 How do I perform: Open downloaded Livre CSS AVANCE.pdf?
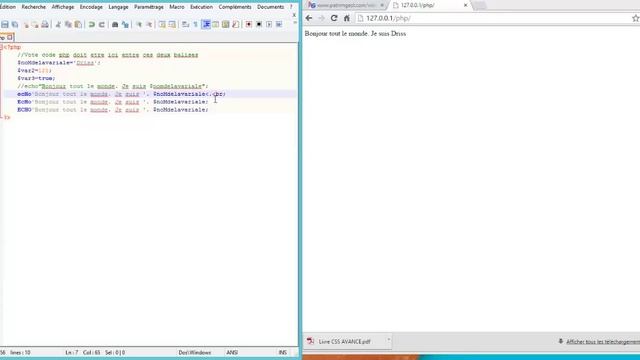point(344,342)
